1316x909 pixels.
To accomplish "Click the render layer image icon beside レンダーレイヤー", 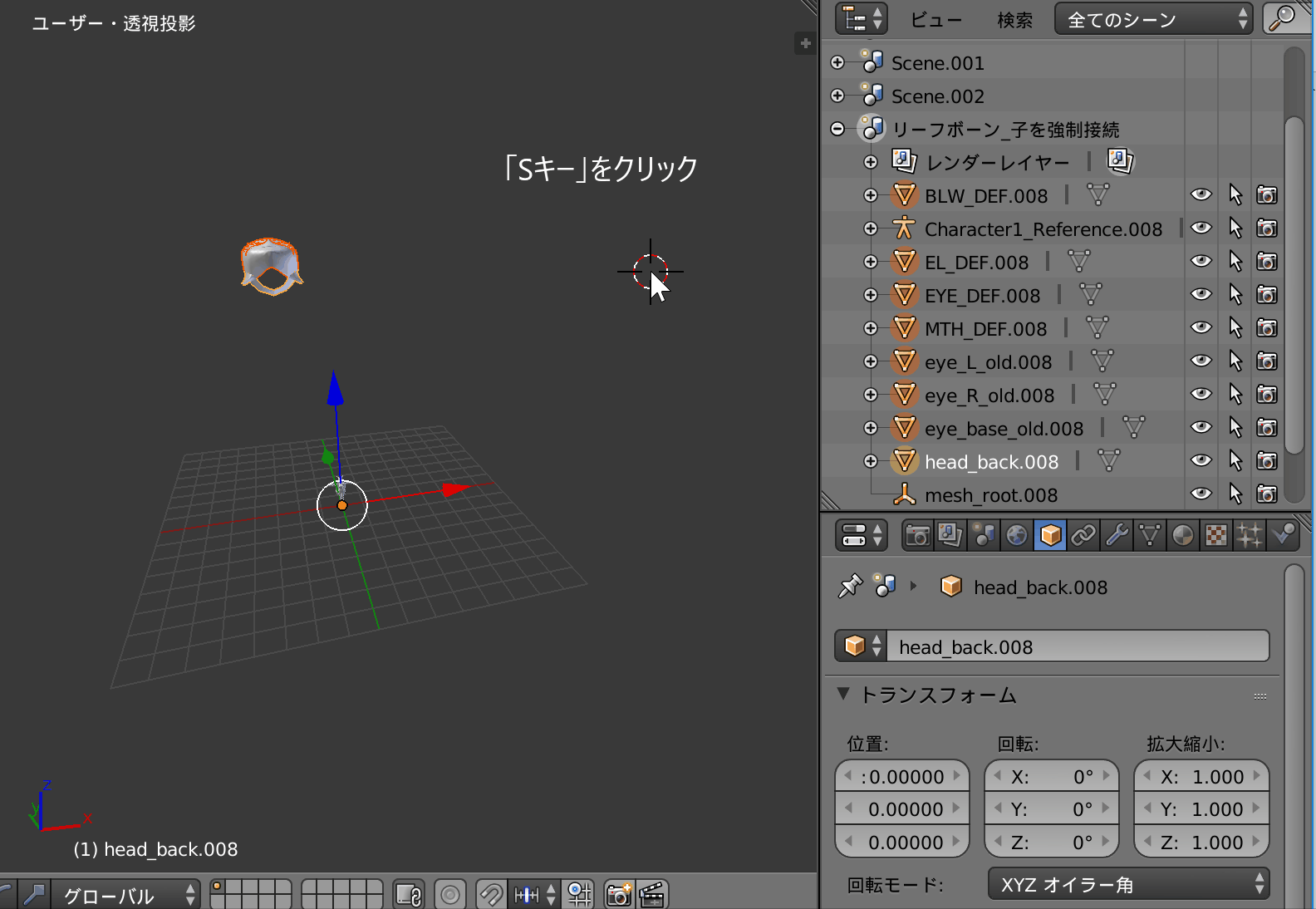I will click(1120, 161).
